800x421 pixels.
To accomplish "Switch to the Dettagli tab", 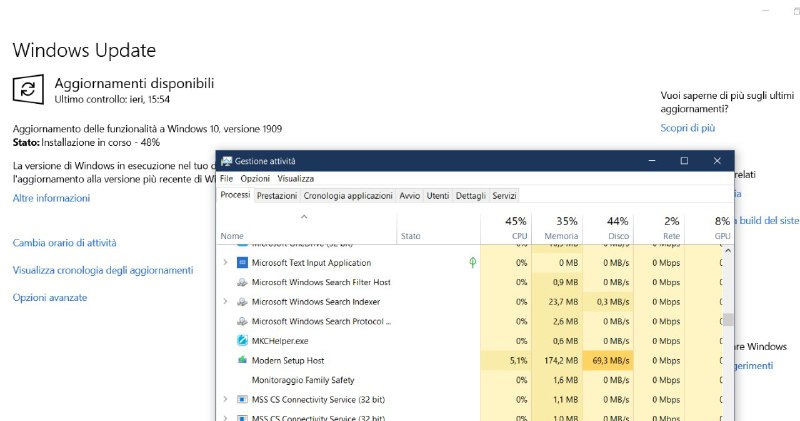I will [x=470, y=195].
